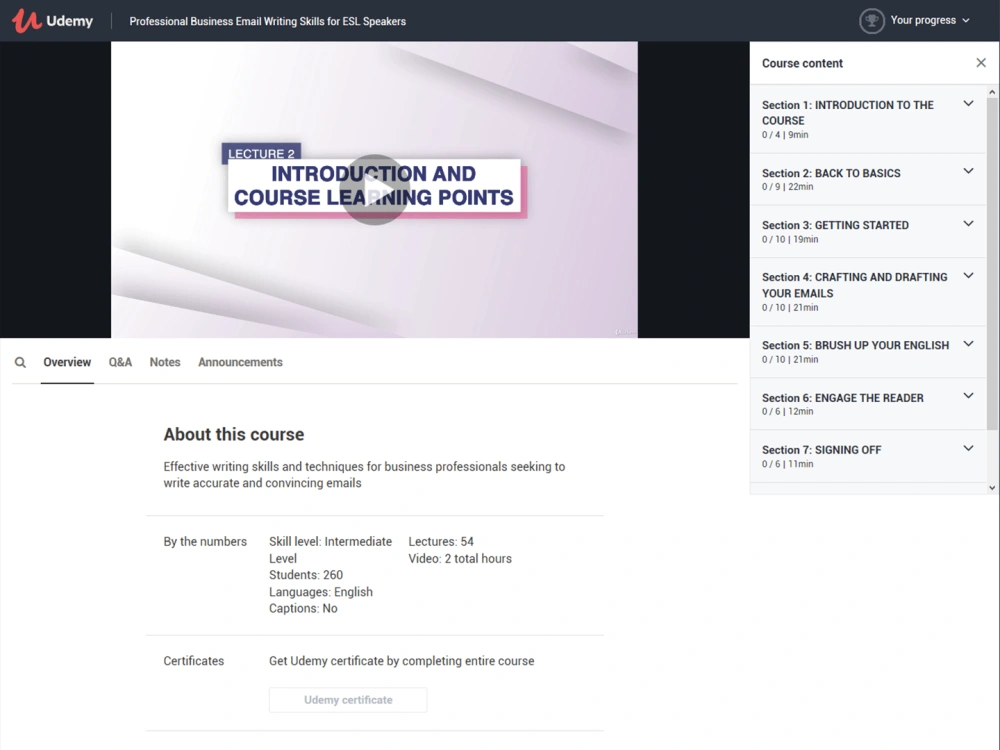Expand Section 4 Crafting and Drafting chevron
The height and width of the screenshot is (750, 1000).
968,276
